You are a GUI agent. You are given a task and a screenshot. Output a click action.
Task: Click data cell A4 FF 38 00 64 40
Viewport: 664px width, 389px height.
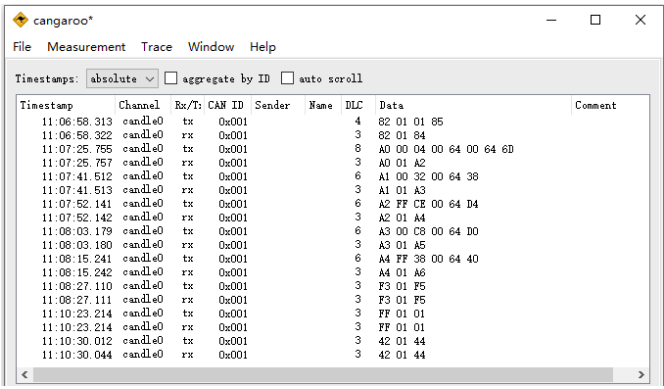pyautogui.click(x=429, y=259)
